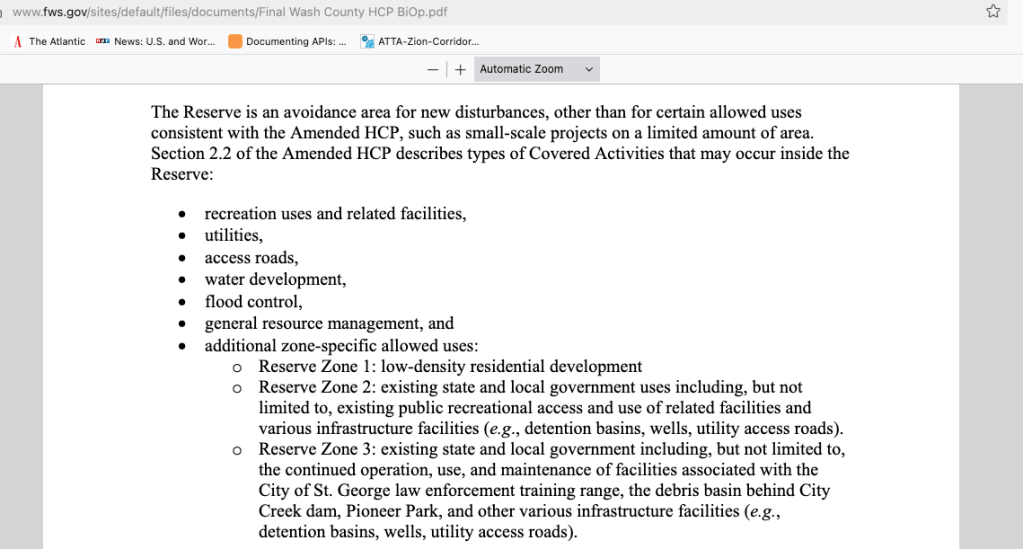The image size is (1023, 549).
Task: Click "recreation uses and related facilities" line
Action: click(x=335, y=214)
